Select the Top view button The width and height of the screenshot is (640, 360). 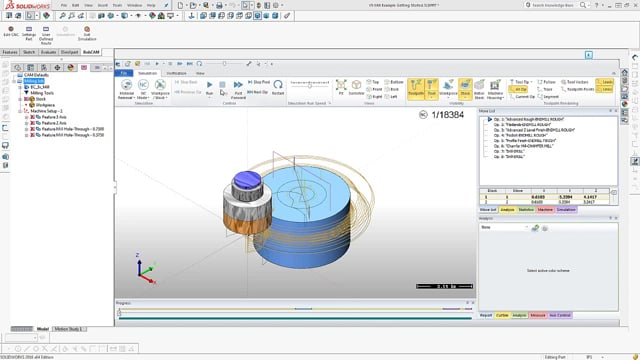[x=373, y=82]
